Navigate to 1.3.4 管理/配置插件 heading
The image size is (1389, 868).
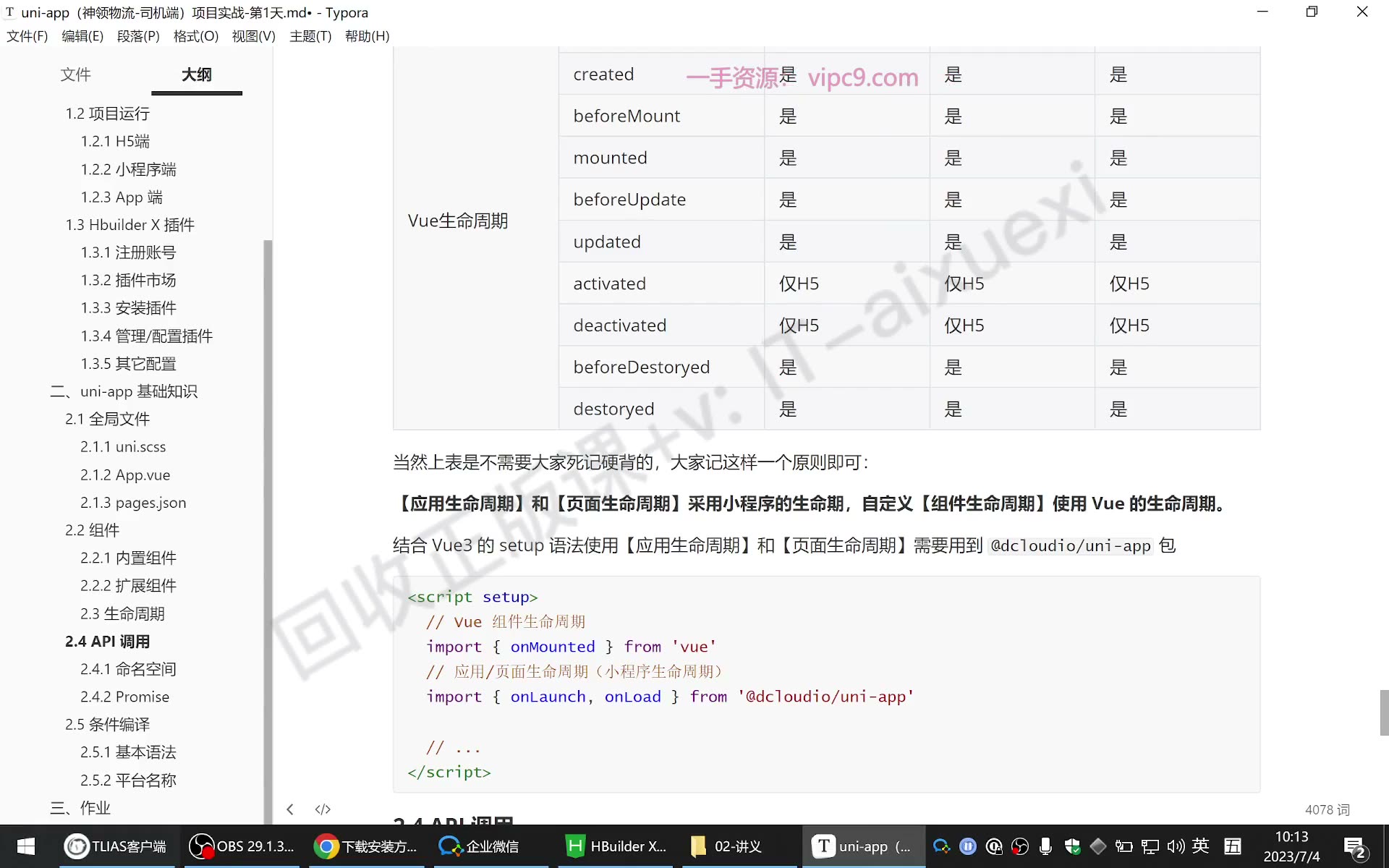pos(146,336)
